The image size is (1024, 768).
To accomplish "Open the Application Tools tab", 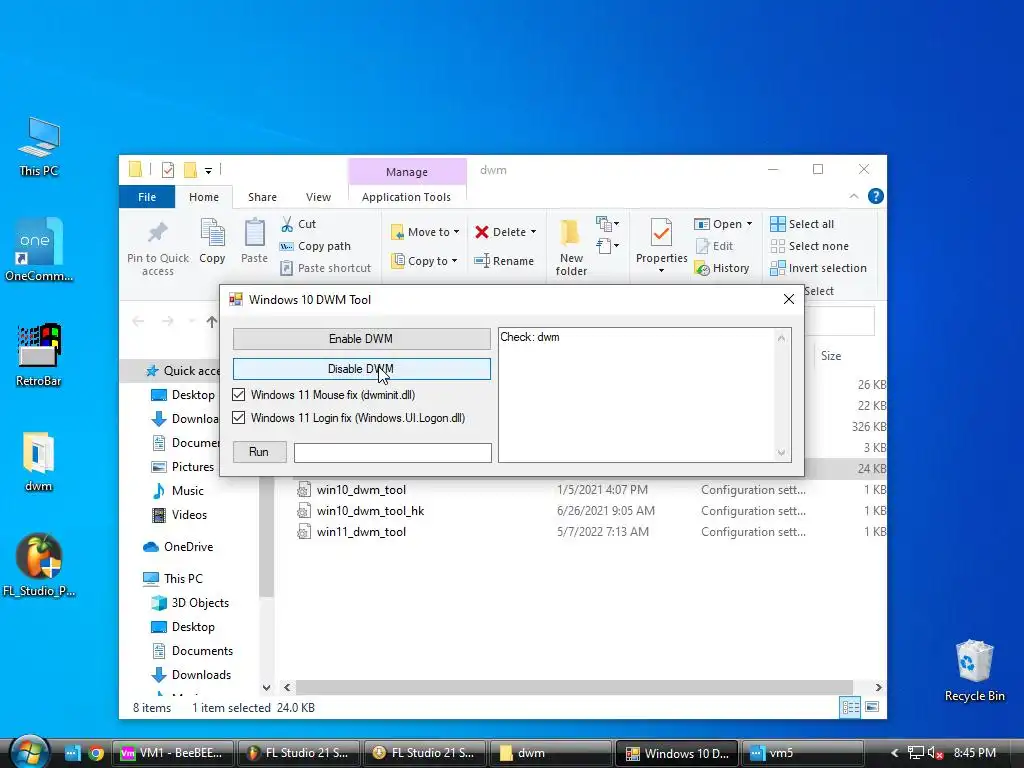I will click(x=406, y=197).
